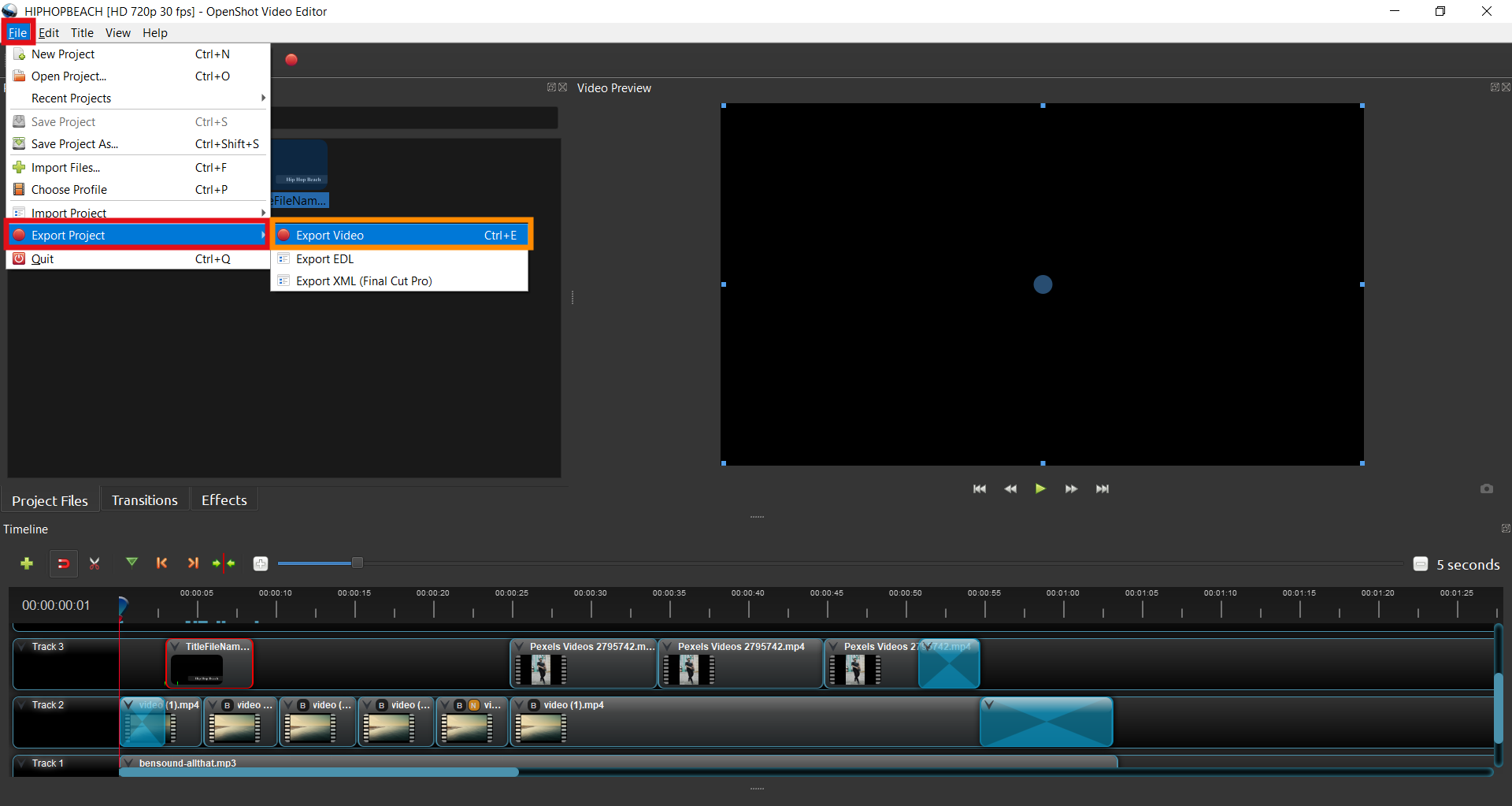
Task: Click the timeline zoom slider handle
Action: 358,563
